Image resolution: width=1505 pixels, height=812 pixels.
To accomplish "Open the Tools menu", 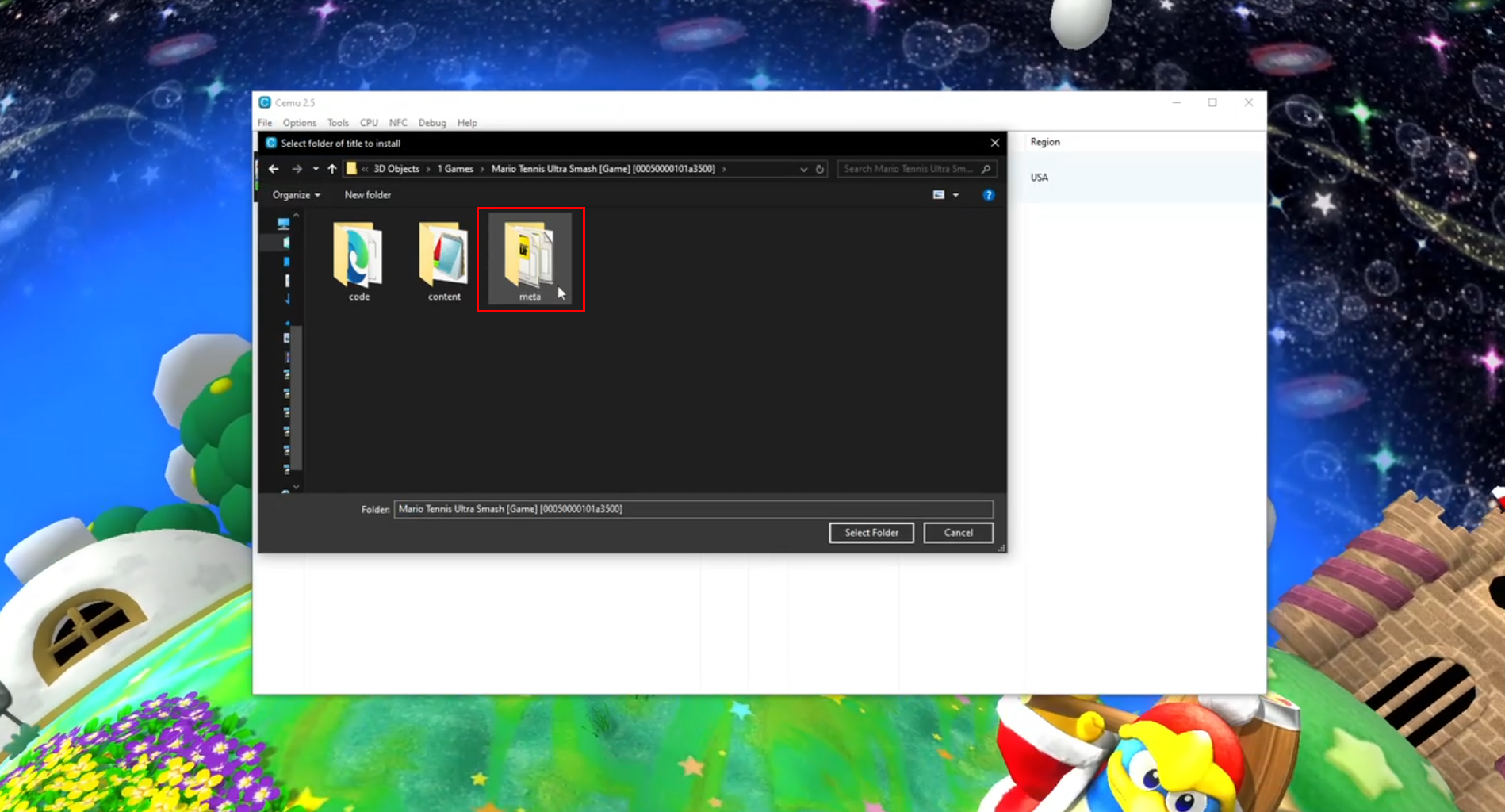I will pos(338,123).
